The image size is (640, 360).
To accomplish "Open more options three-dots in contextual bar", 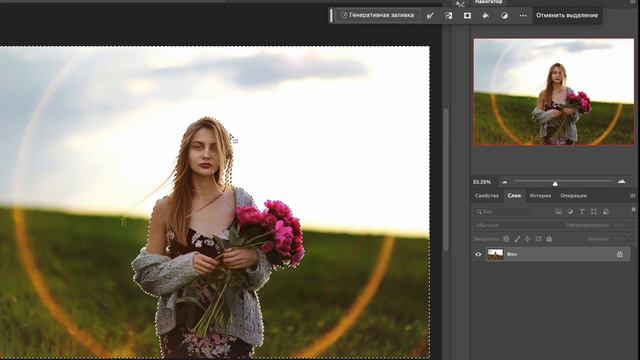I will tap(523, 16).
